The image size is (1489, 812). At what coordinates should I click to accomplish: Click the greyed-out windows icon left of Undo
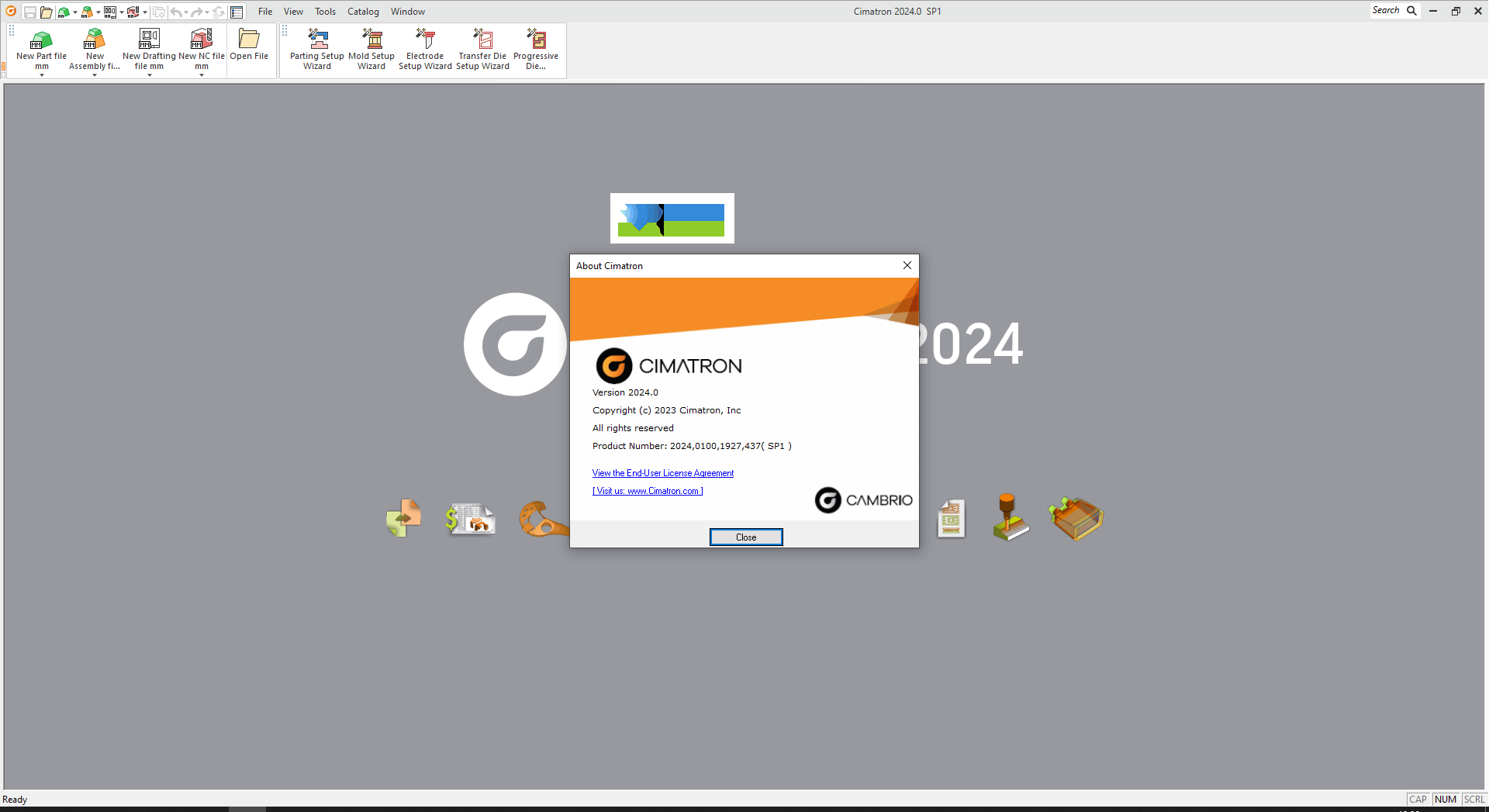(x=159, y=12)
